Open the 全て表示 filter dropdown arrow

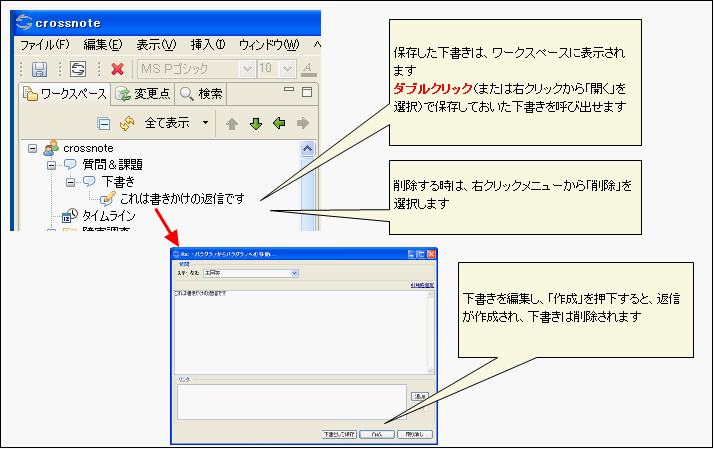coord(205,122)
